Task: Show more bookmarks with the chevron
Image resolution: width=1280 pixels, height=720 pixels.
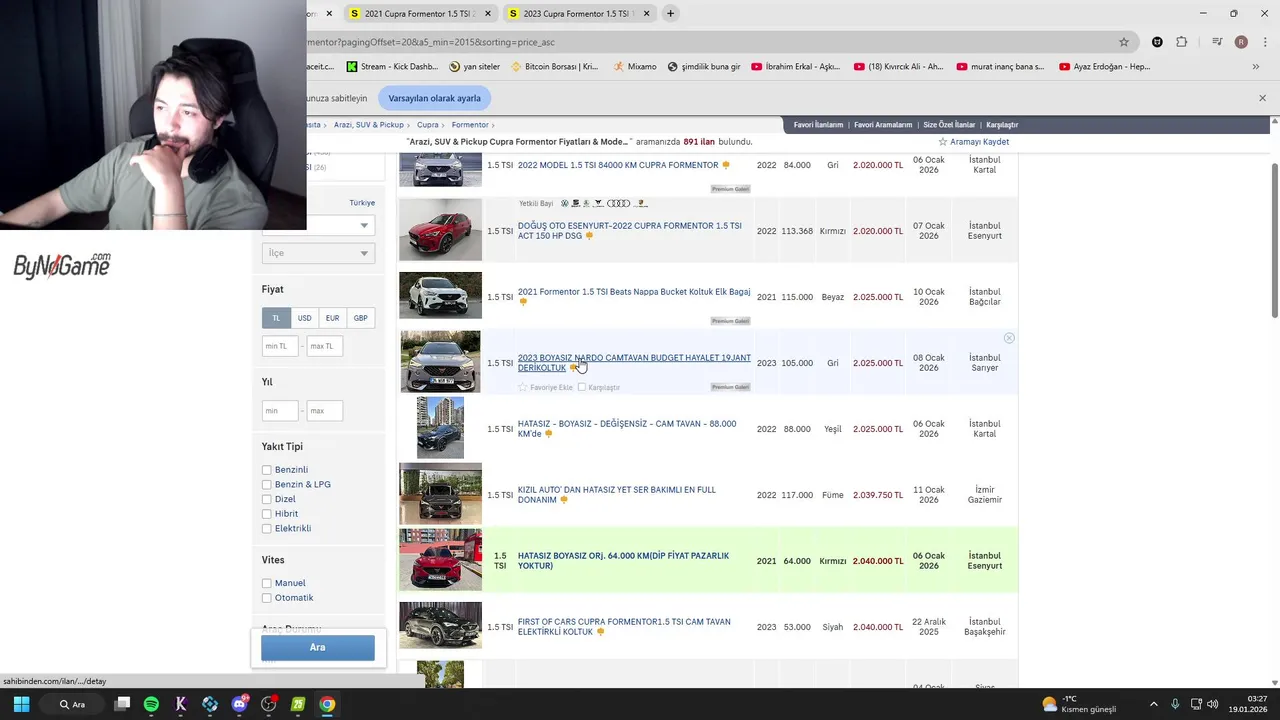Action: tap(1256, 67)
